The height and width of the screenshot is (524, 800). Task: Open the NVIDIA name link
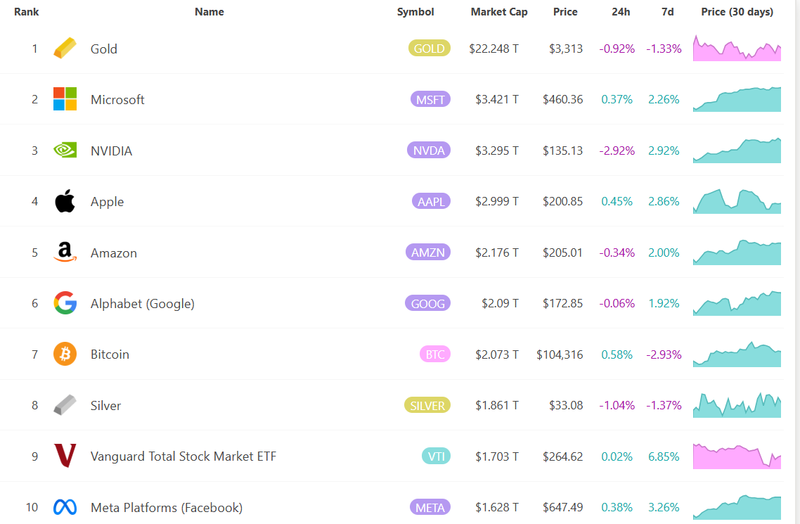111,151
